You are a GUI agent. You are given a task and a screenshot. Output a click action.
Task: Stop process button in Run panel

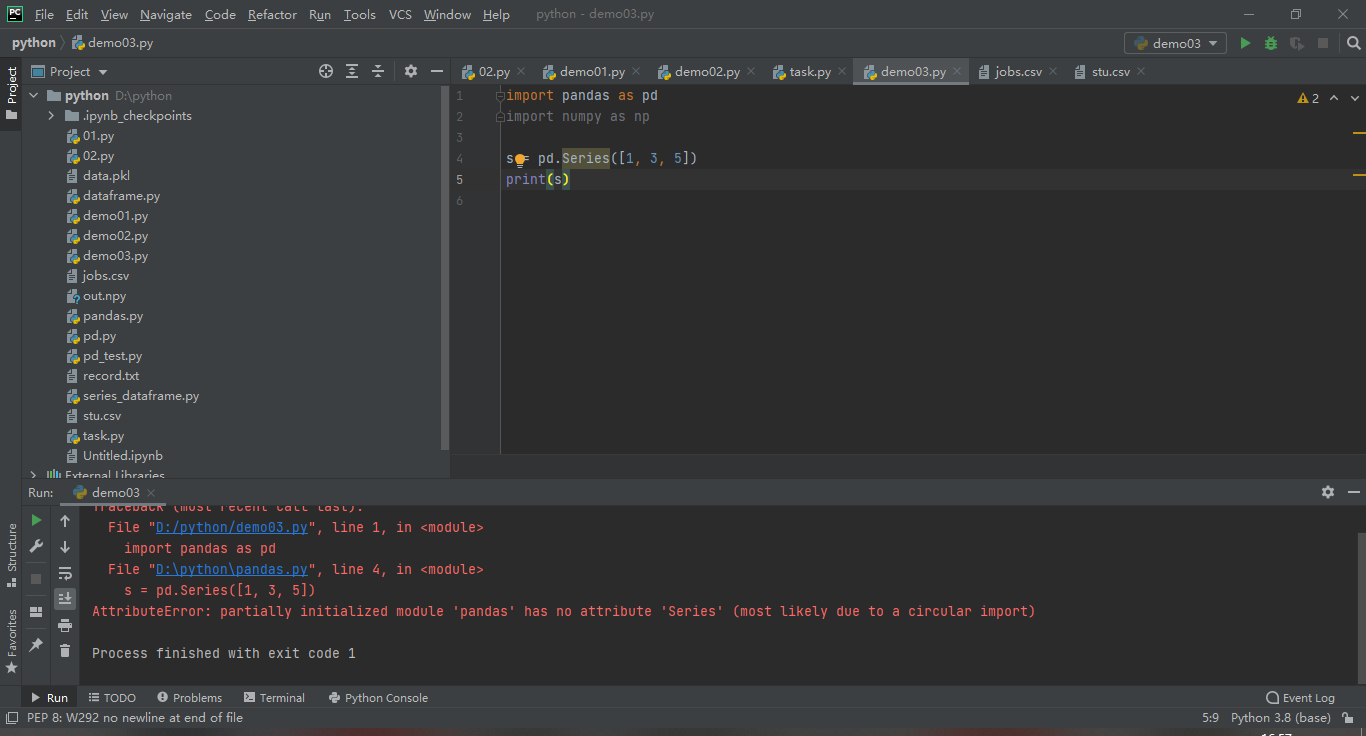(x=36, y=578)
